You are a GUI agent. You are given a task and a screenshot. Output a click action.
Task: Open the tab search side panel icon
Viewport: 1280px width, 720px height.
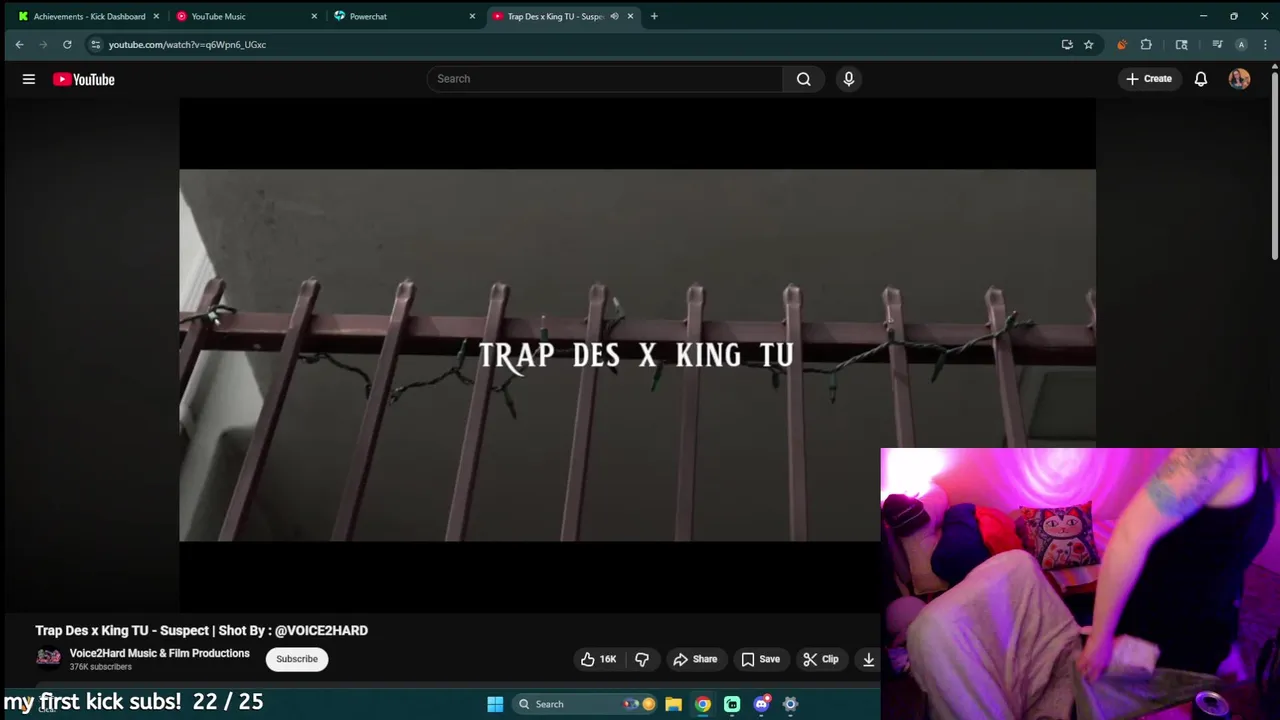[1182, 44]
